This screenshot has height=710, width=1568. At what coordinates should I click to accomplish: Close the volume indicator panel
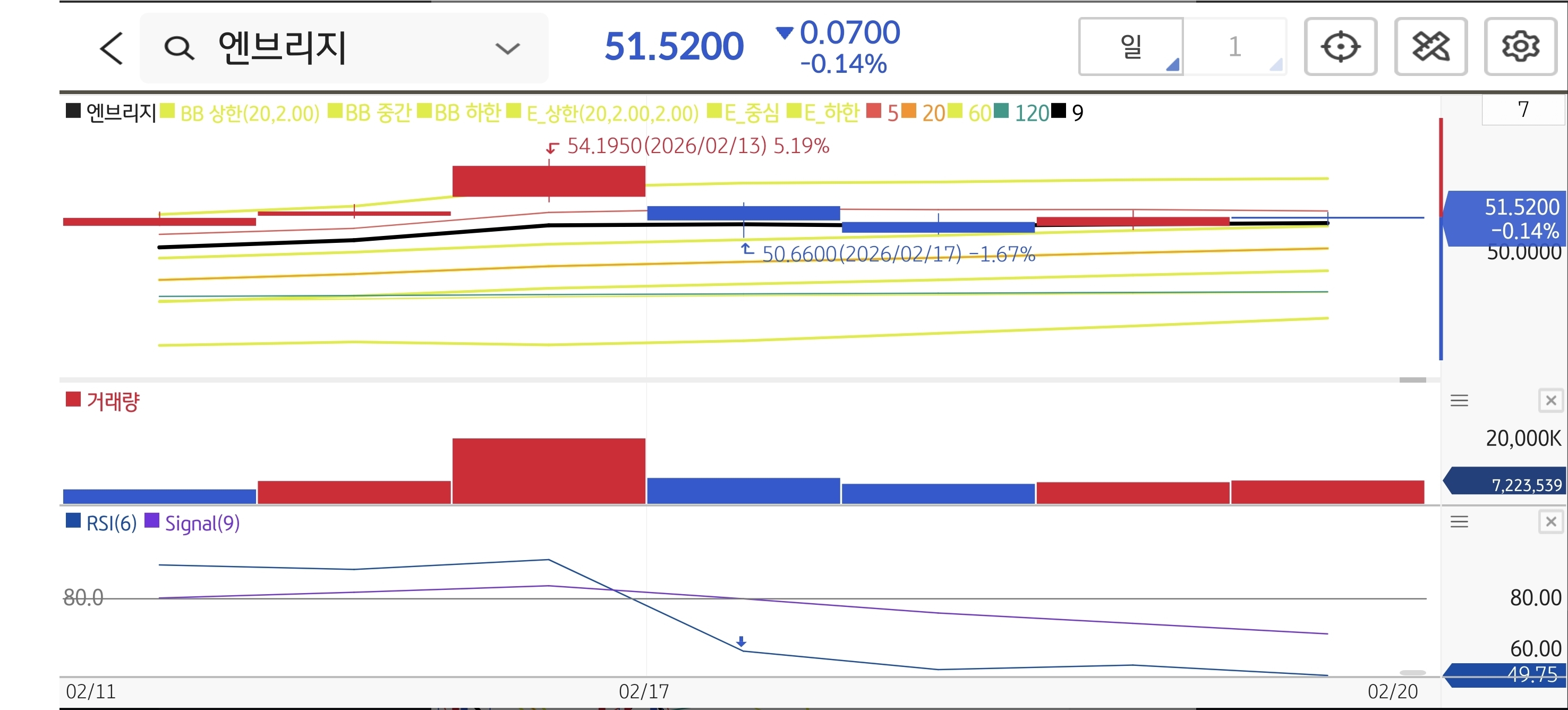(x=1550, y=401)
